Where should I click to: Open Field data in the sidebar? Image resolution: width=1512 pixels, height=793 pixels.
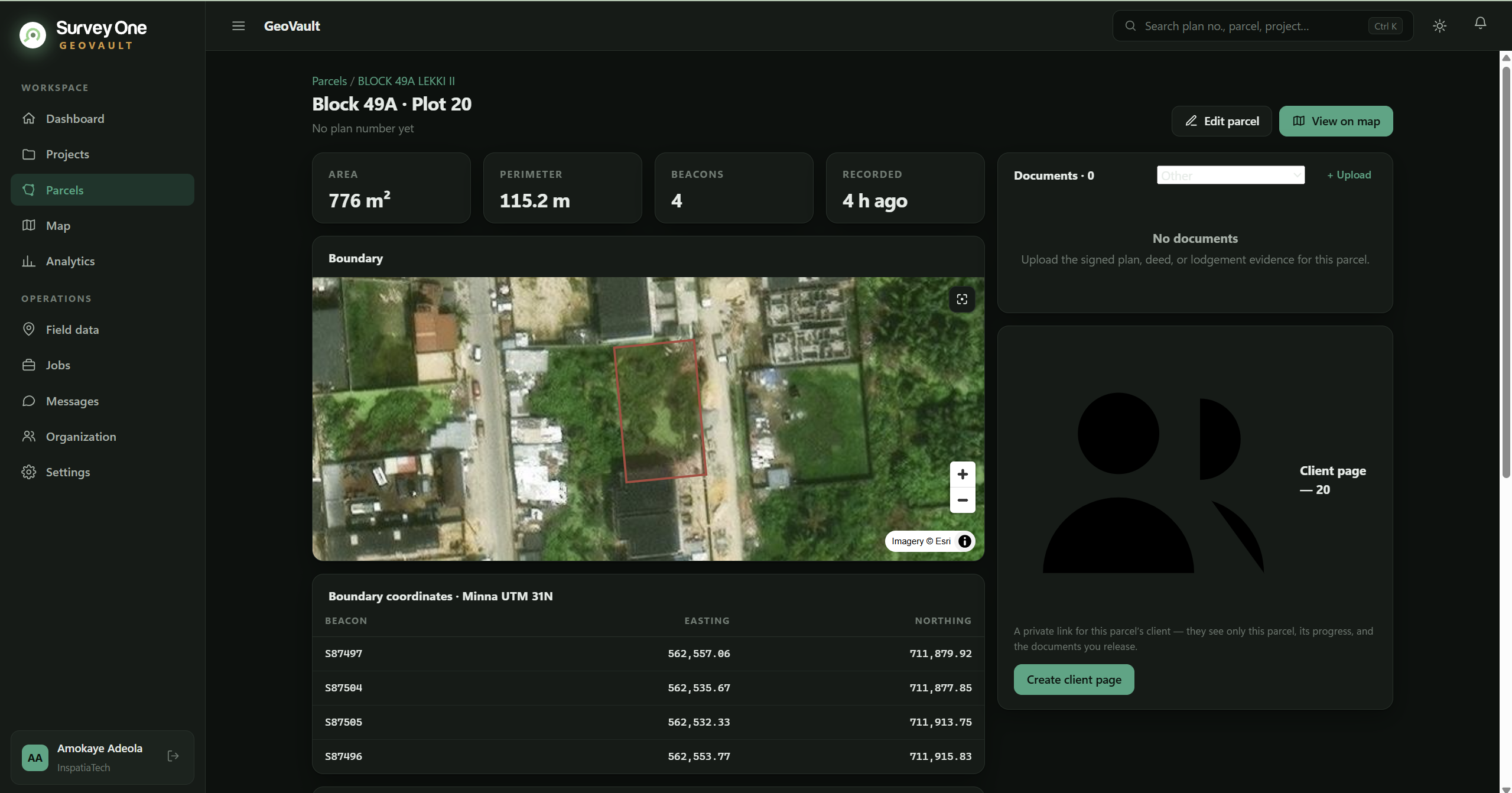coord(102,330)
